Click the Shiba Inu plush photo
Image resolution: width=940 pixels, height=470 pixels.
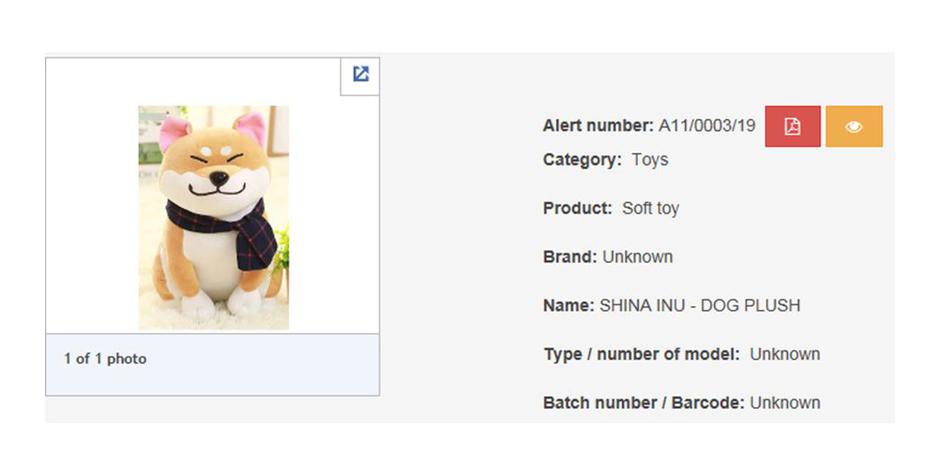click(213, 217)
